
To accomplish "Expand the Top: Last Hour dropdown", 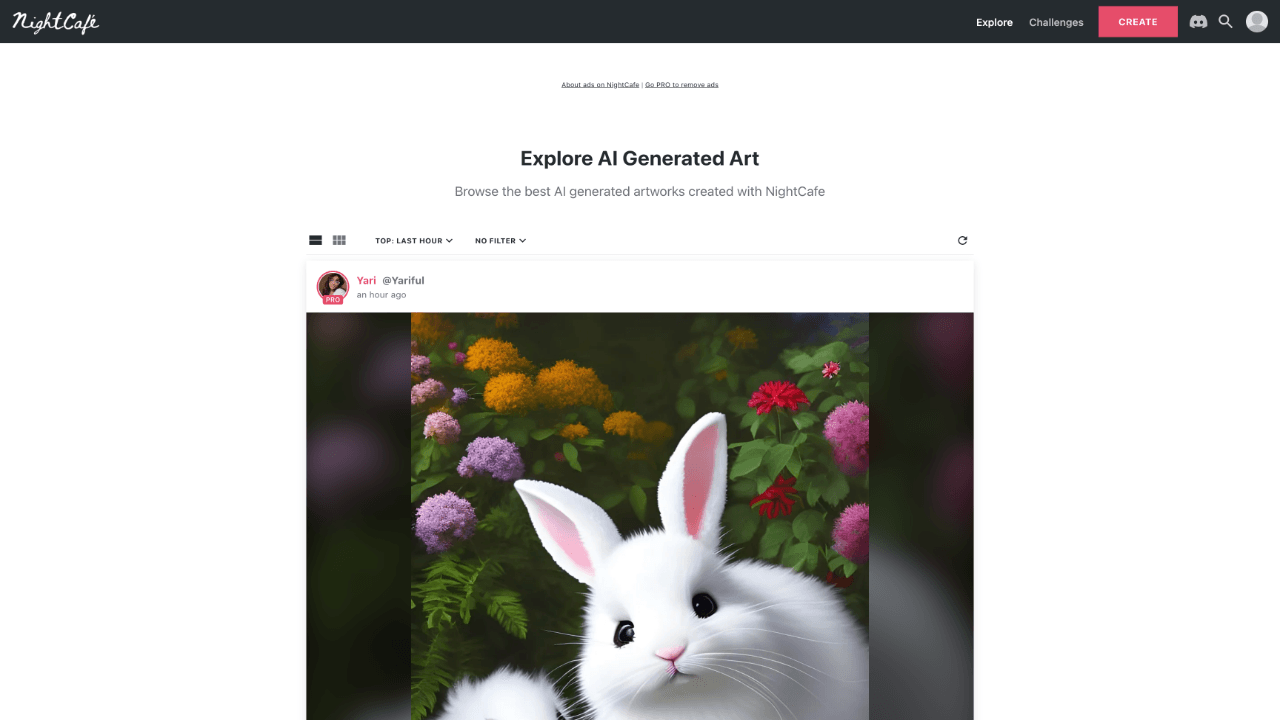I will (x=414, y=240).
